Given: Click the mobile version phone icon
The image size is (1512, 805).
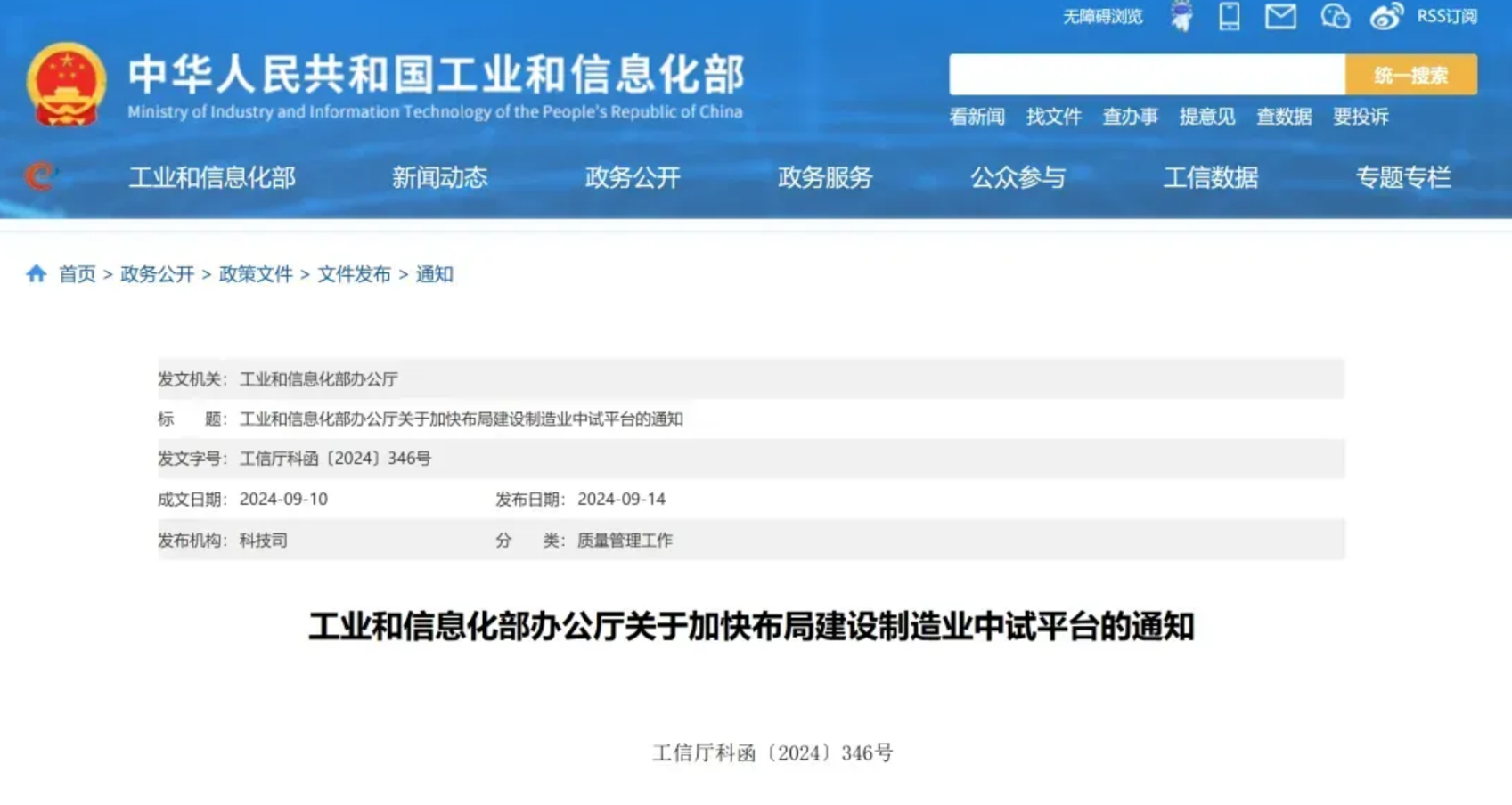Looking at the screenshot, I should 1230,16.
